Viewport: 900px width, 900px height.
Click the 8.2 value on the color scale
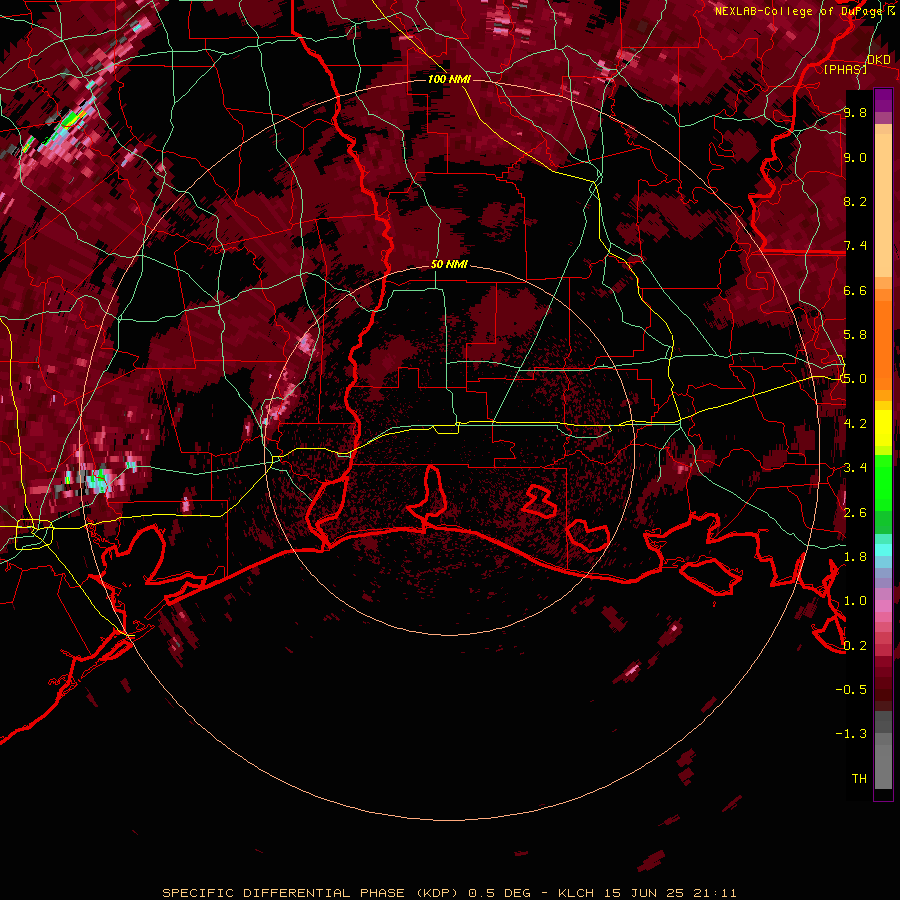[x=855, y=201]
